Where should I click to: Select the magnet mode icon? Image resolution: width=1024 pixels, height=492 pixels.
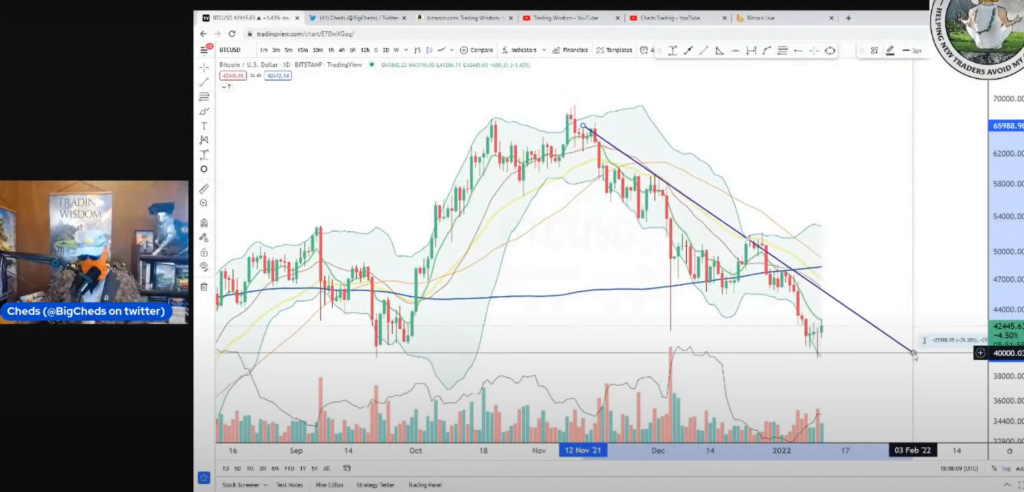[x=204, y=223]
